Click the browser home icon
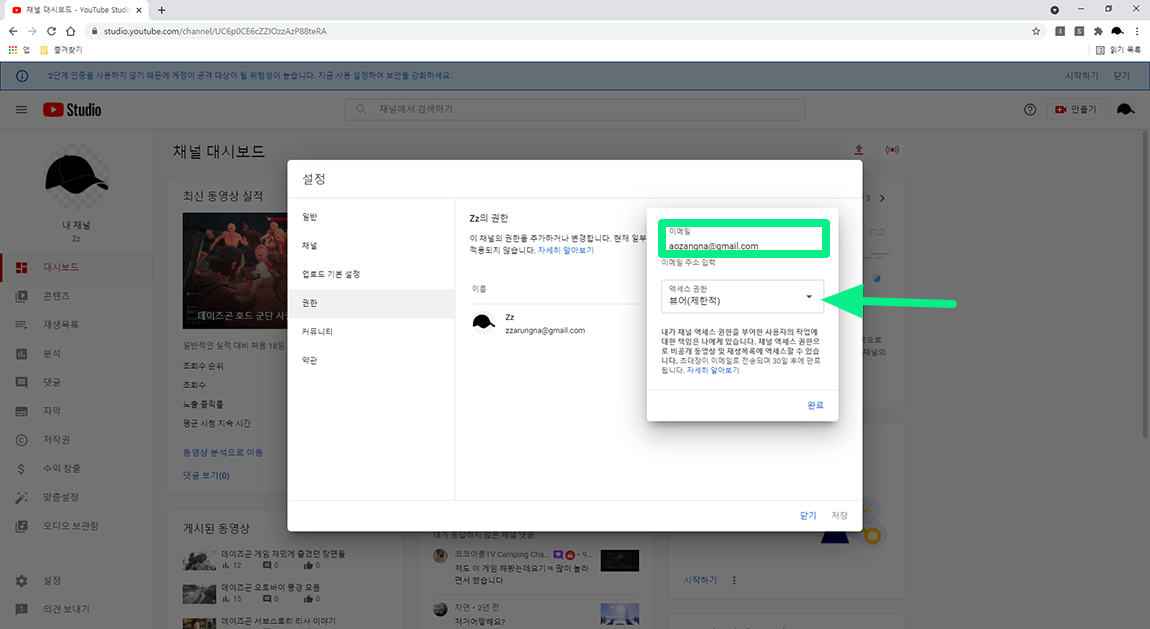The height and width of the screenshot is (629, 1150). (70, 31)
